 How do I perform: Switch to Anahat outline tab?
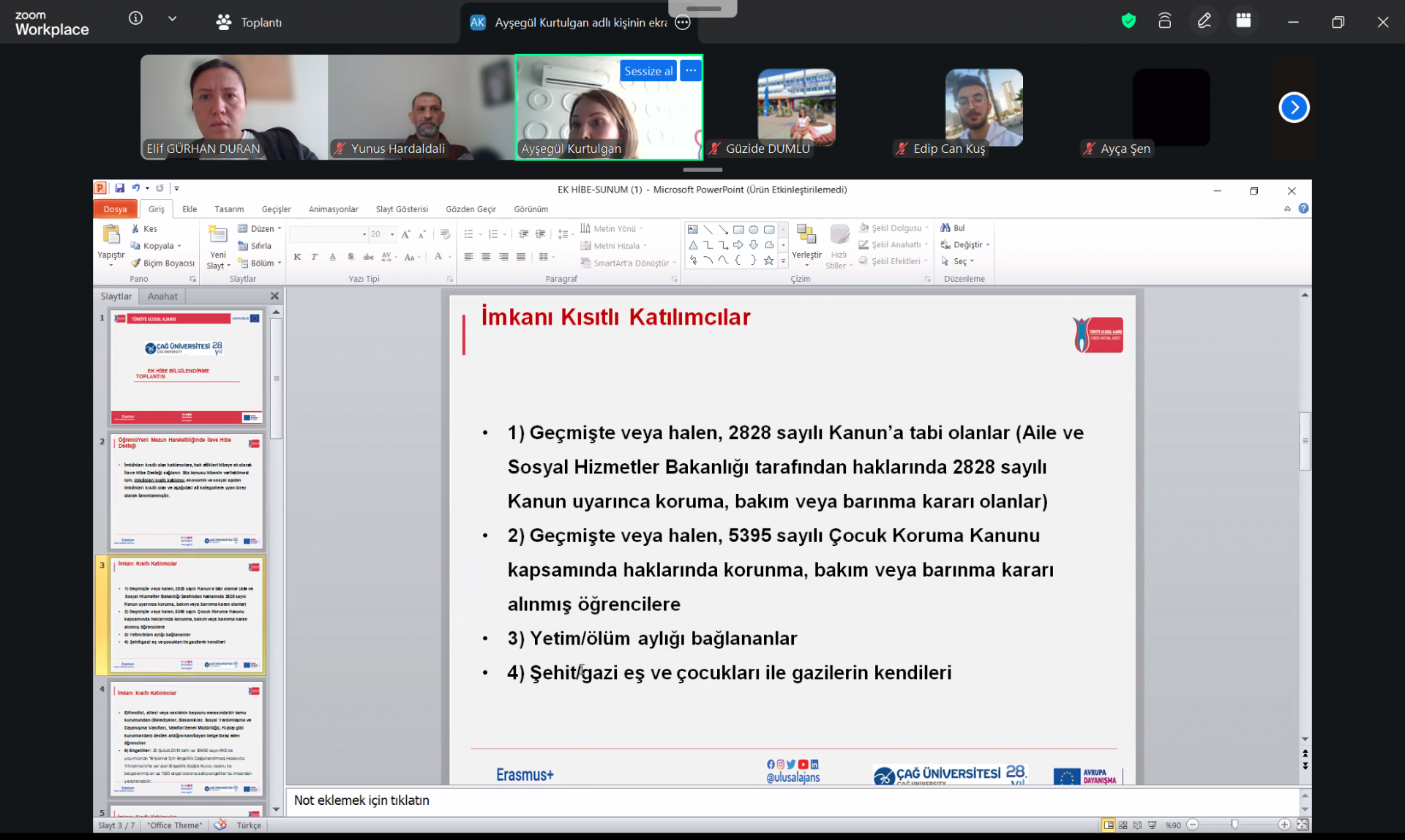[x=162, y=296]
